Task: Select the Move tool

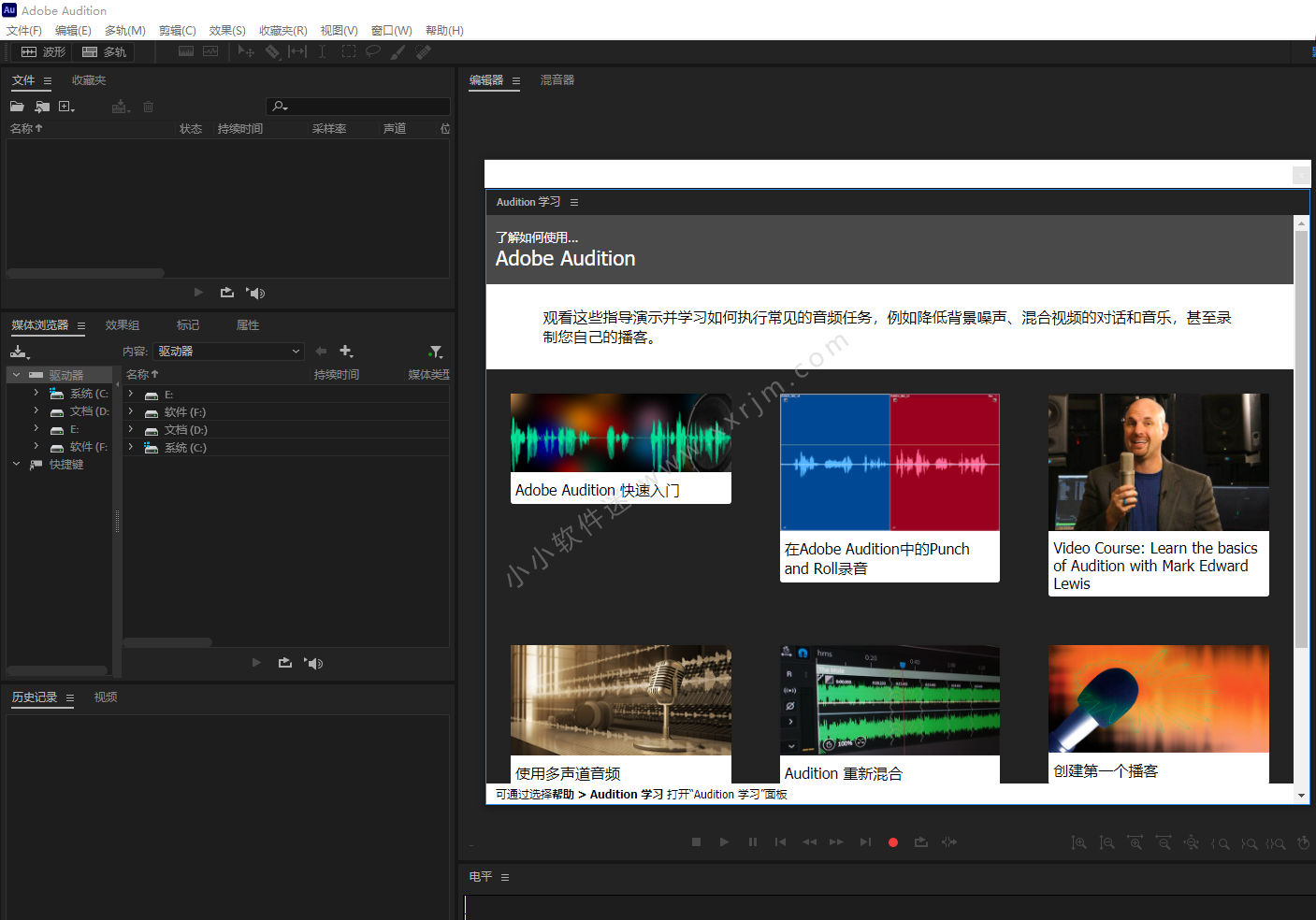Action: coord(246,51)
